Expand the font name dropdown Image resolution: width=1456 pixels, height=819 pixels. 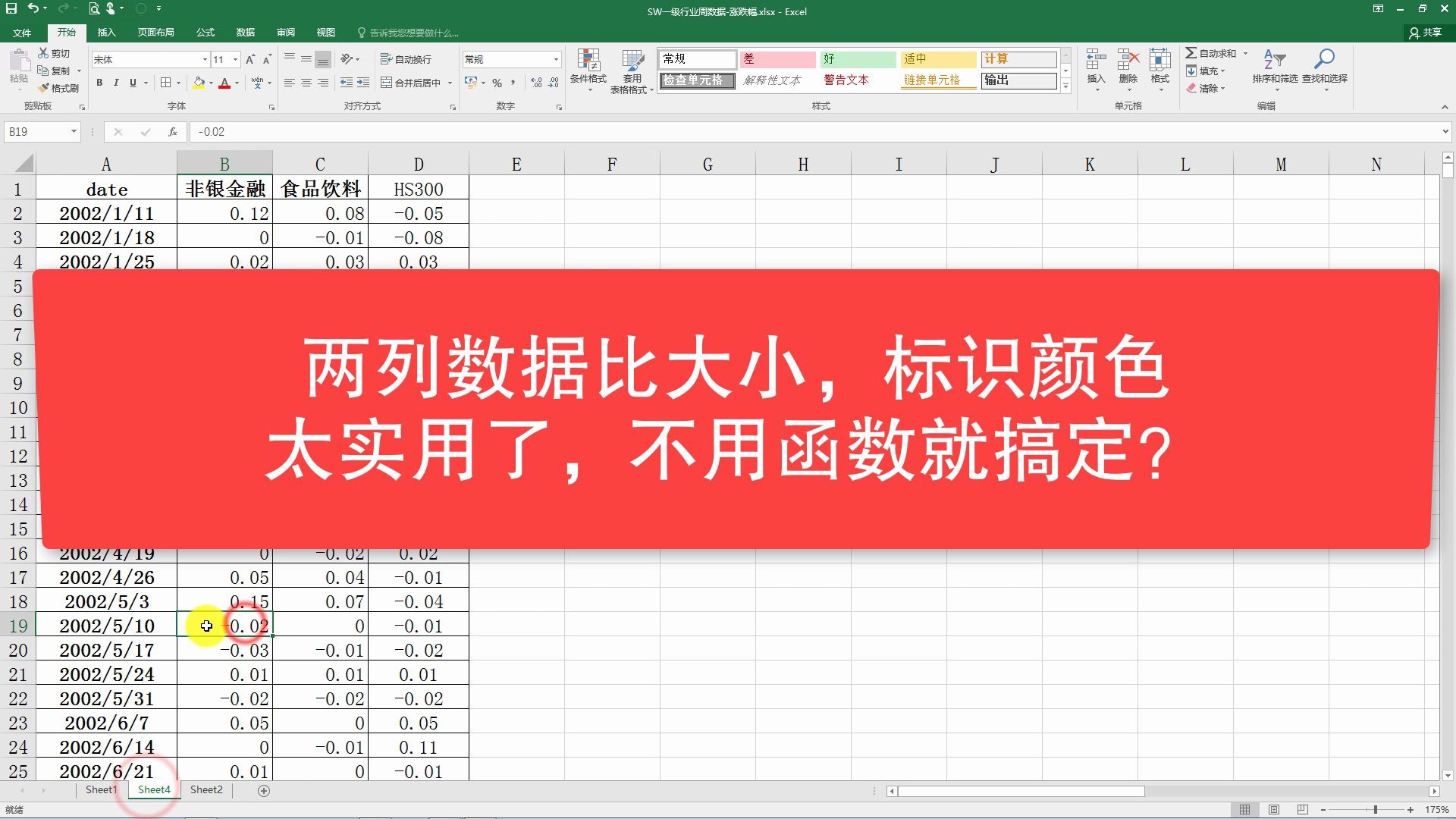(205, 59)
